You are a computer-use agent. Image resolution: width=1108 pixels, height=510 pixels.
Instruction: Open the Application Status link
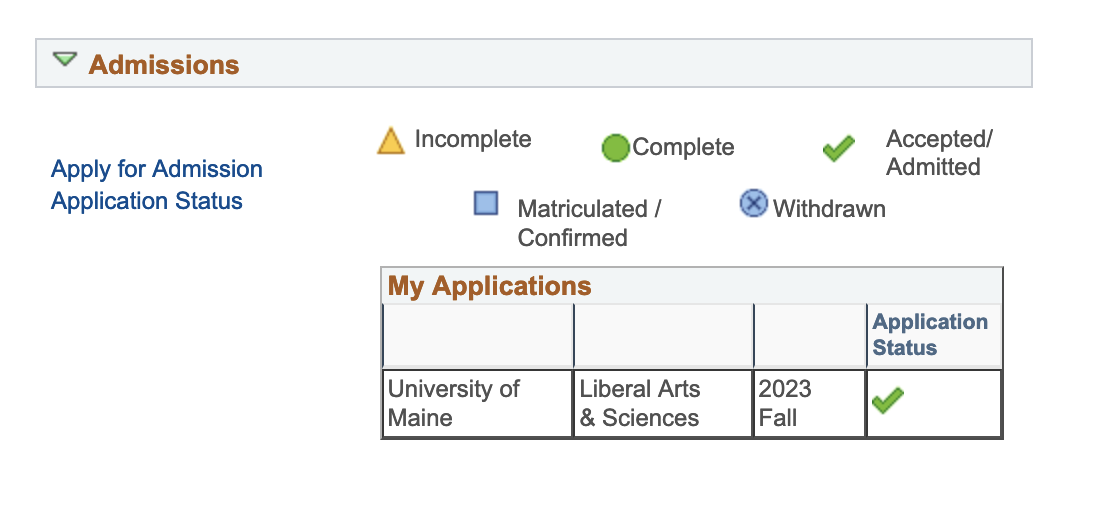point(147,201)
